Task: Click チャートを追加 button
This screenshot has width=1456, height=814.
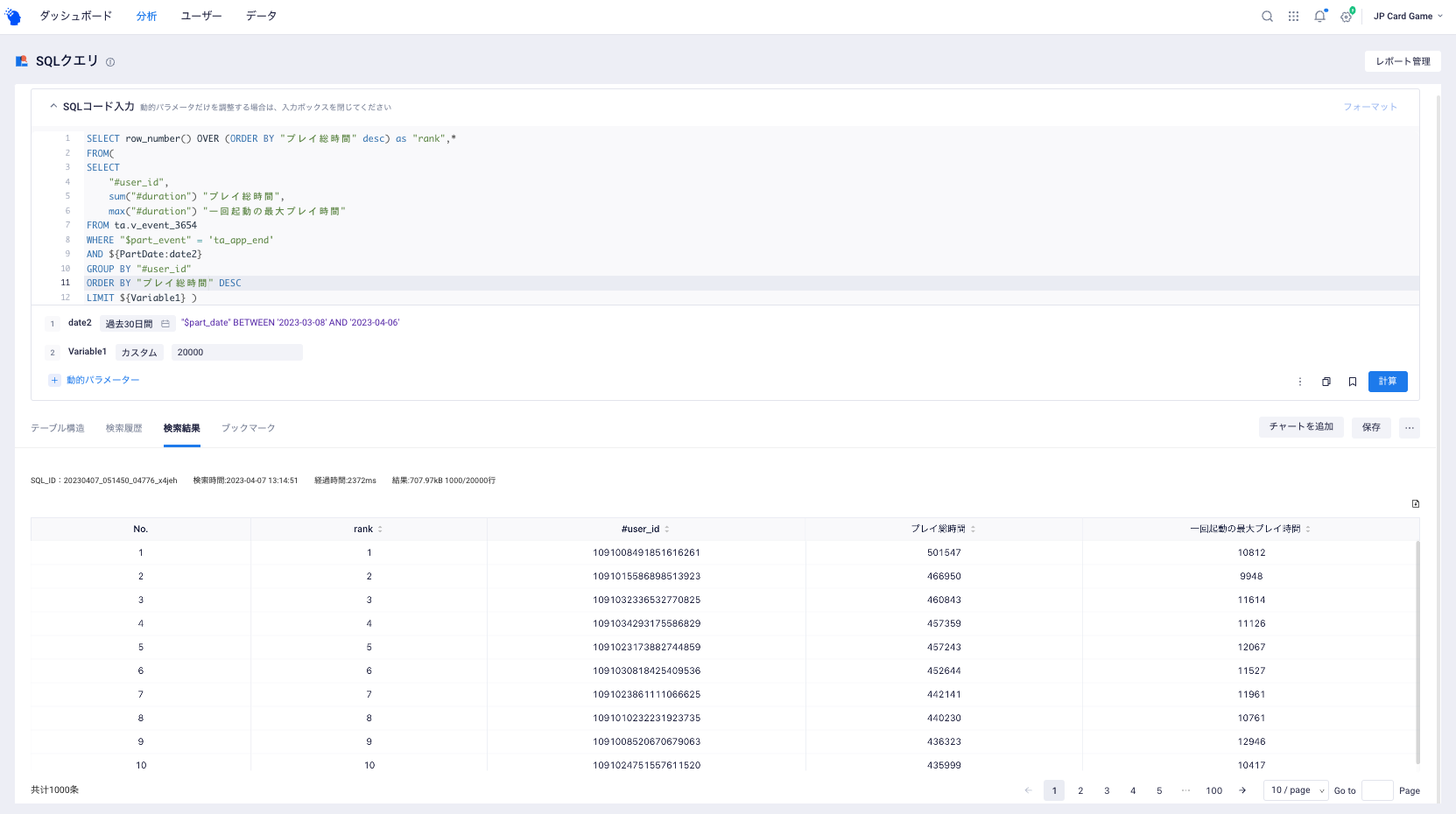Action: point(1301,427)
